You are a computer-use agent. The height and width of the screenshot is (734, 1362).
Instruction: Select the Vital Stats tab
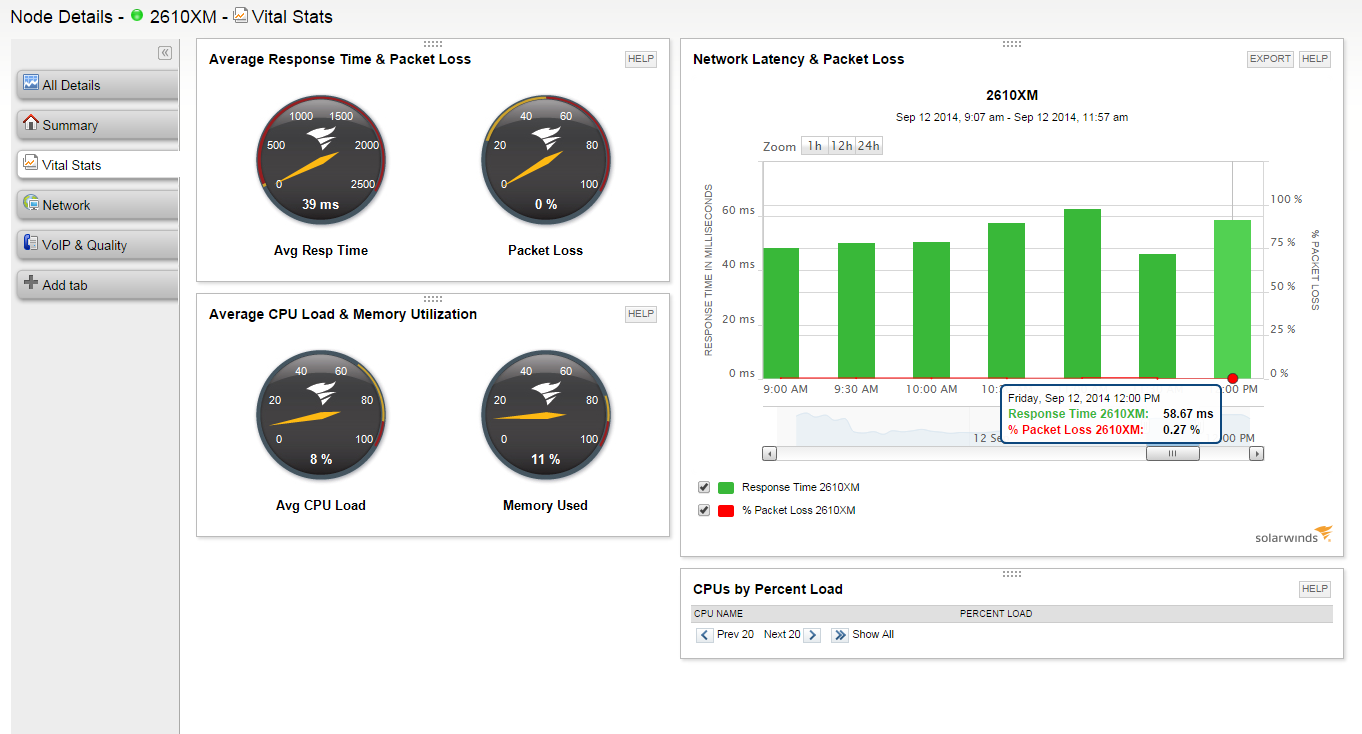coord(98,165)
